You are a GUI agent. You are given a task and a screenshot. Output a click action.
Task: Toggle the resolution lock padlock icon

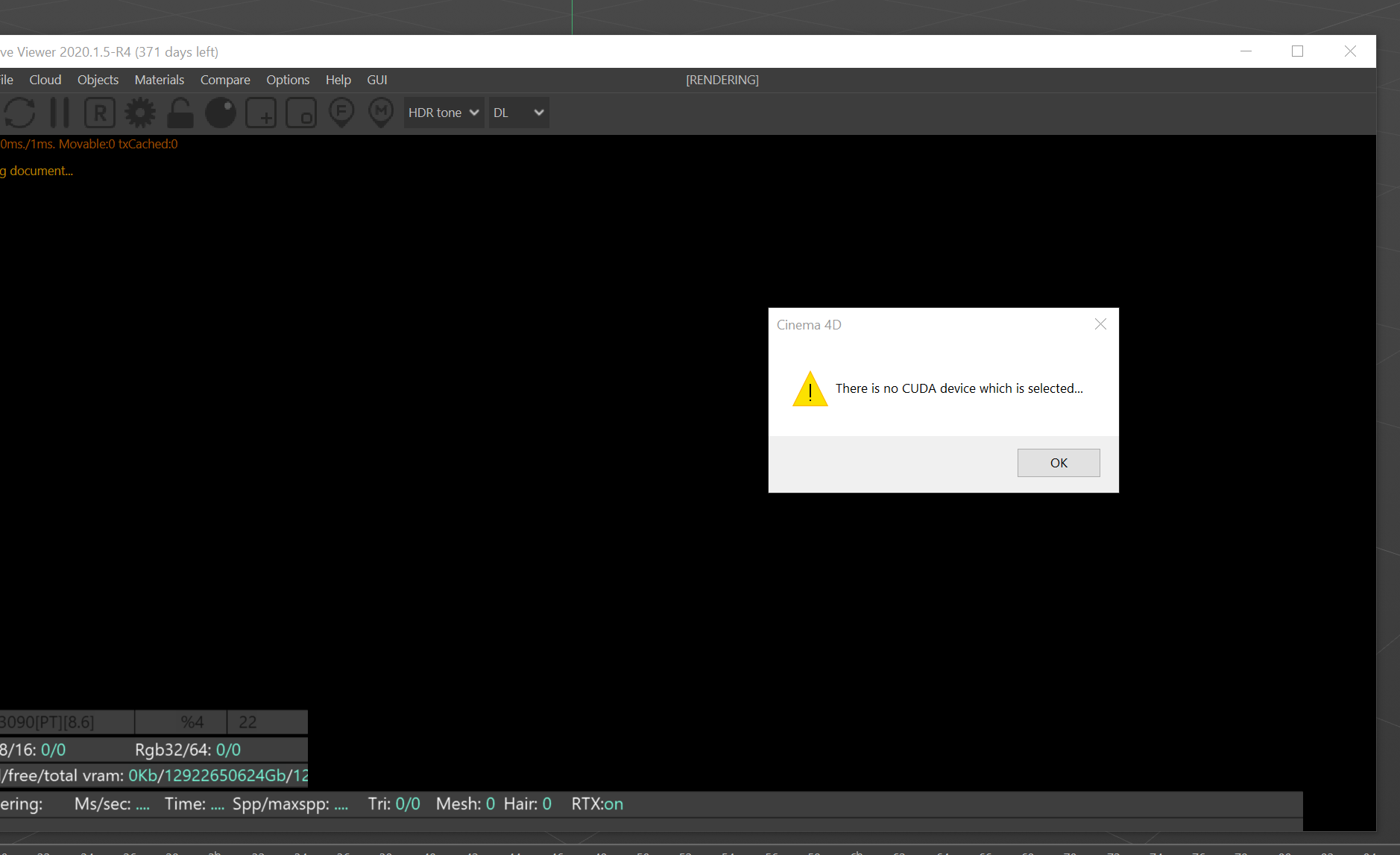[x=180, y=113]
